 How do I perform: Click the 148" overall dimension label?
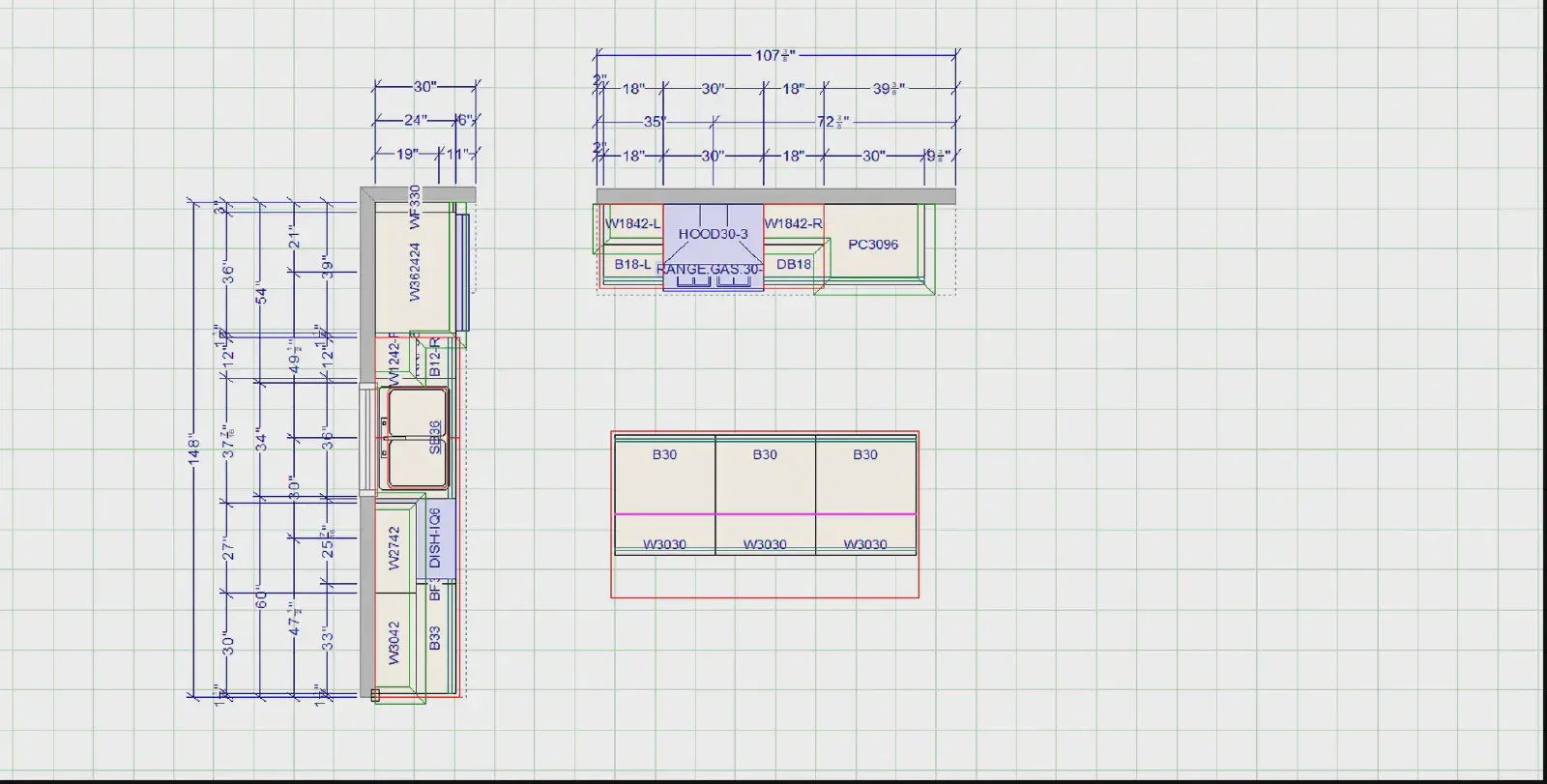194,449
